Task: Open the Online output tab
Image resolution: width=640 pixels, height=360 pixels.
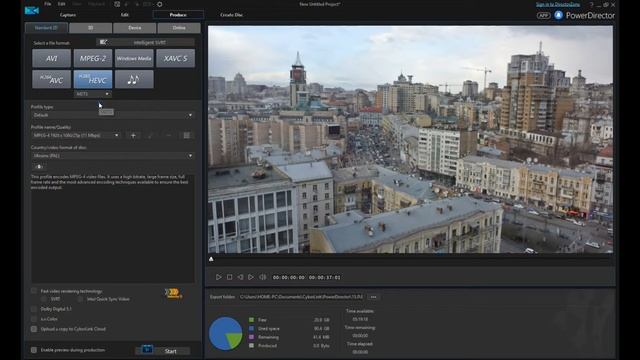Action: [179, 28]
